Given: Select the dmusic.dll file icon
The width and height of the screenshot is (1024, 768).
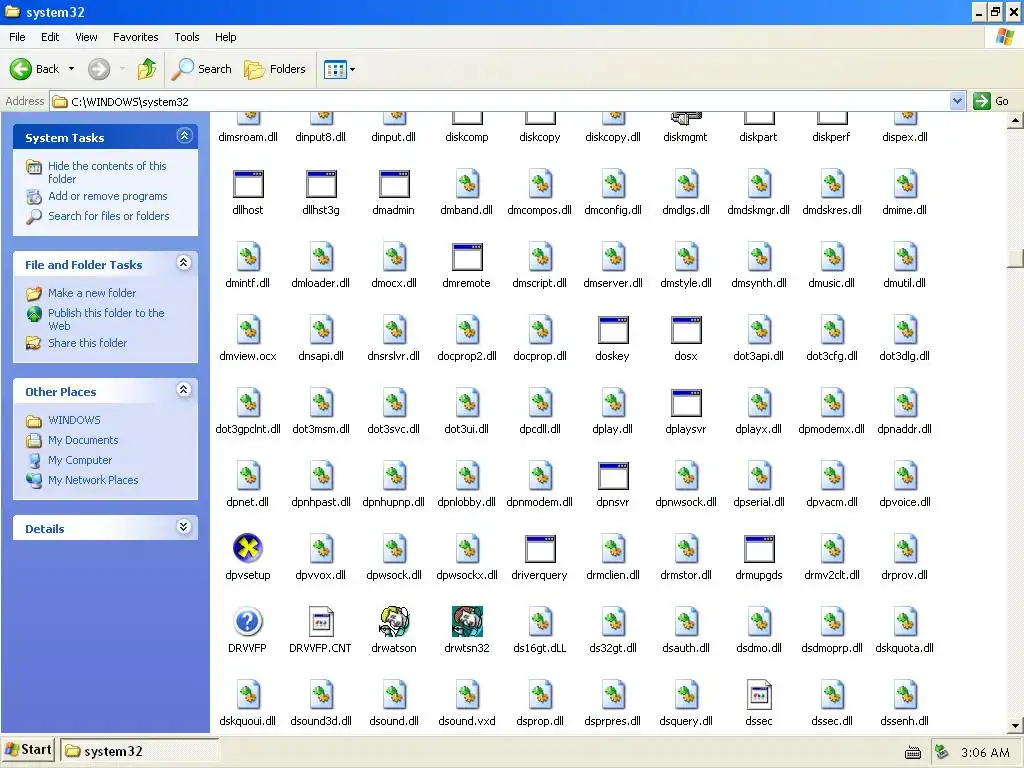Looking at the screenshot, I should click(x=832, y=257).
